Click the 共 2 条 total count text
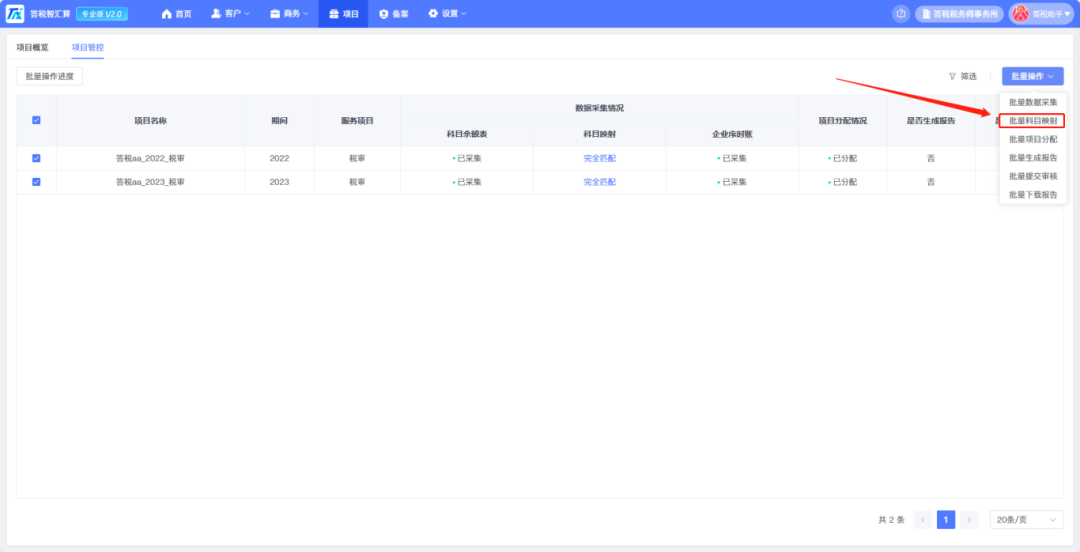 pyautogui.click(x=891, y=520)
